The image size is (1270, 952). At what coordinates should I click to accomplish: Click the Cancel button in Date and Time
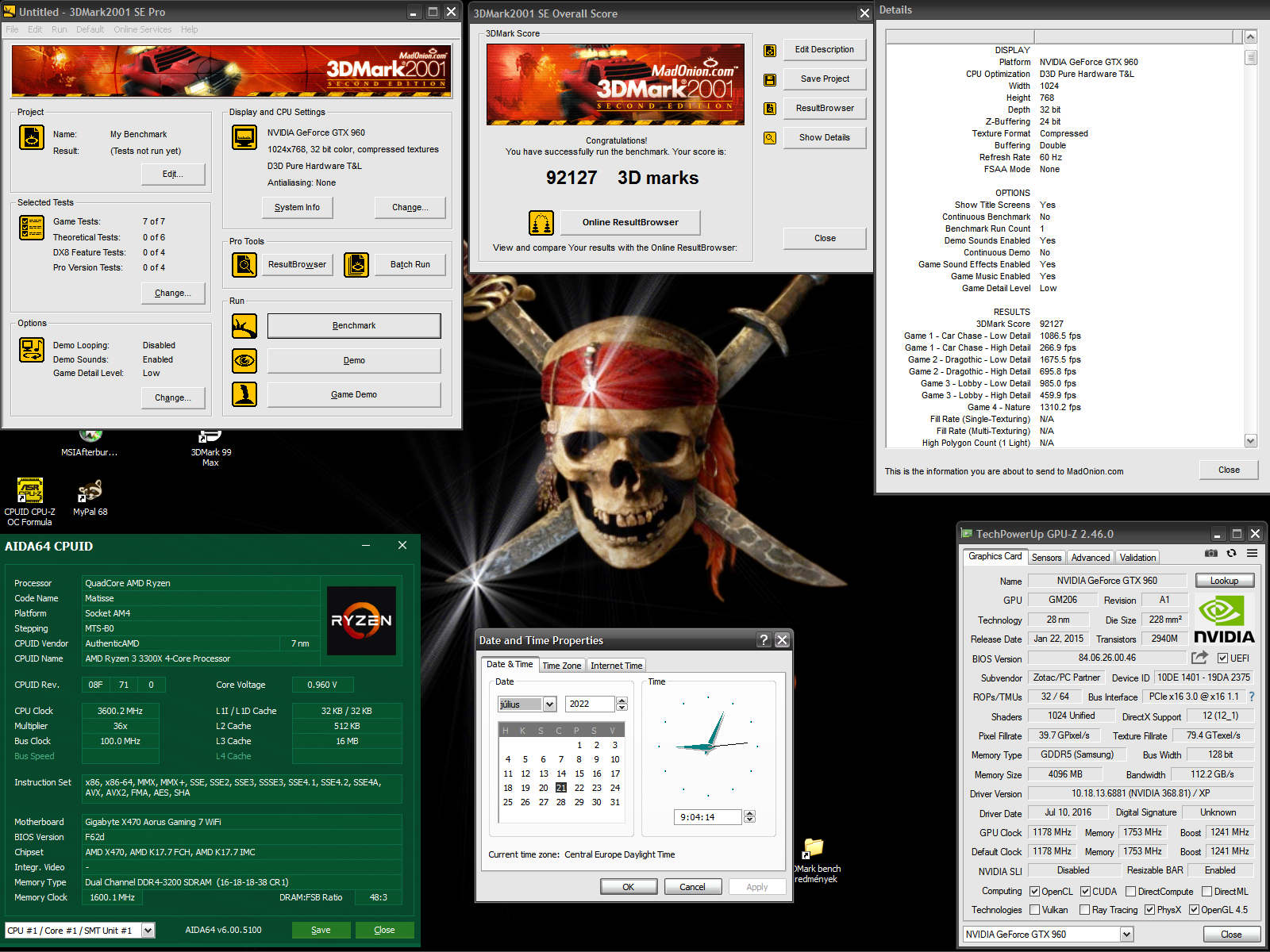pyautogui.click(x=692, y=887)
